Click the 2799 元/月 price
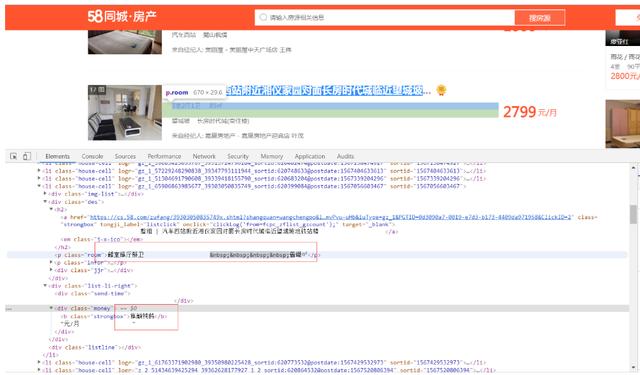Viewport: 640px width, 375px height. tap(530, 112)
